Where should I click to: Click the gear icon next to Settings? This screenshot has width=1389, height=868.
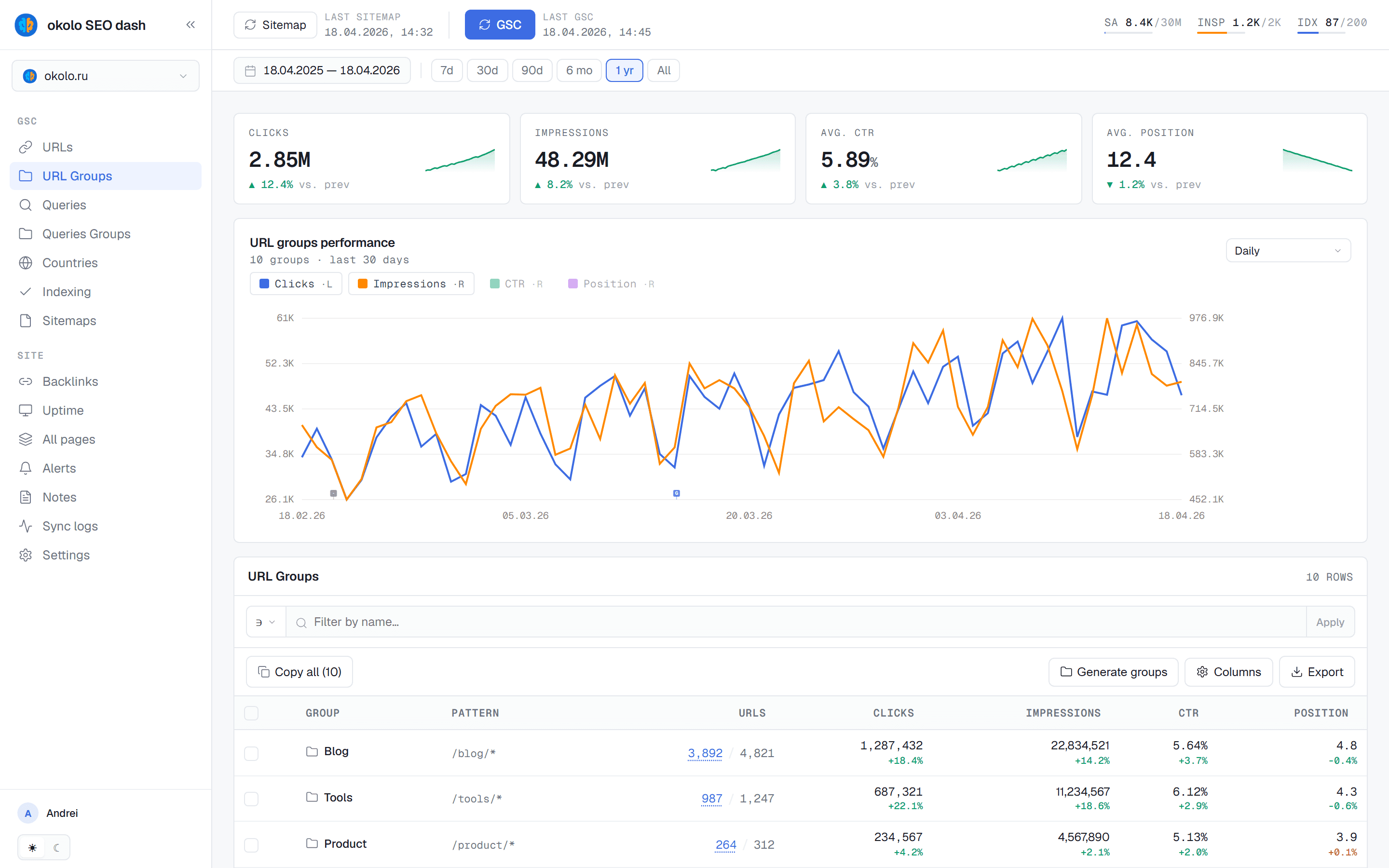(25, 555)
